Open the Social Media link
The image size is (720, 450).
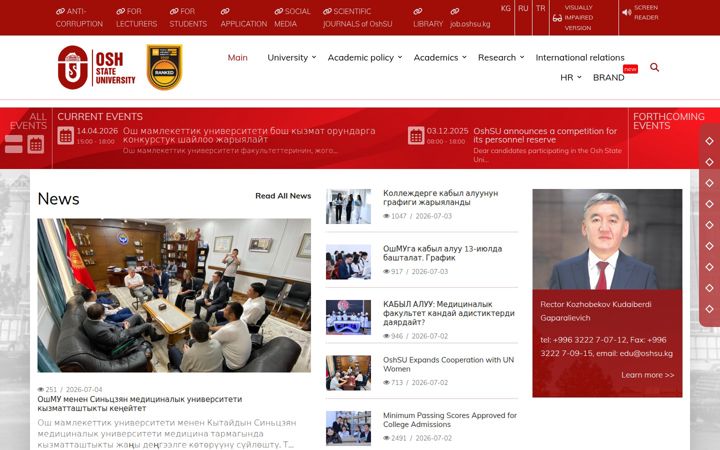tap(292, 17)
